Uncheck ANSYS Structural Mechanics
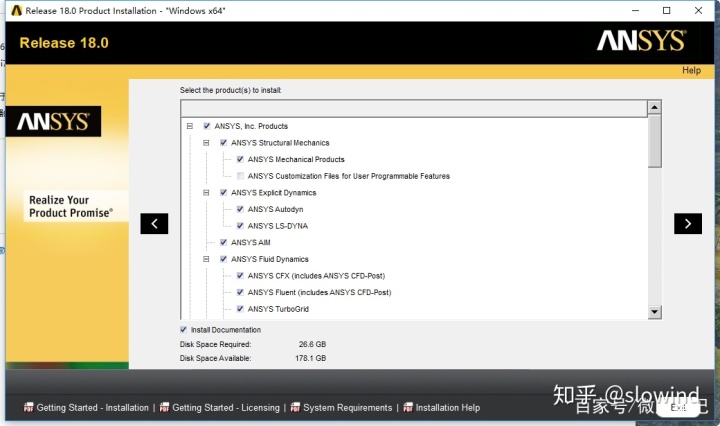Viewport: 720px width, 426px height. (x=224, y=143)
